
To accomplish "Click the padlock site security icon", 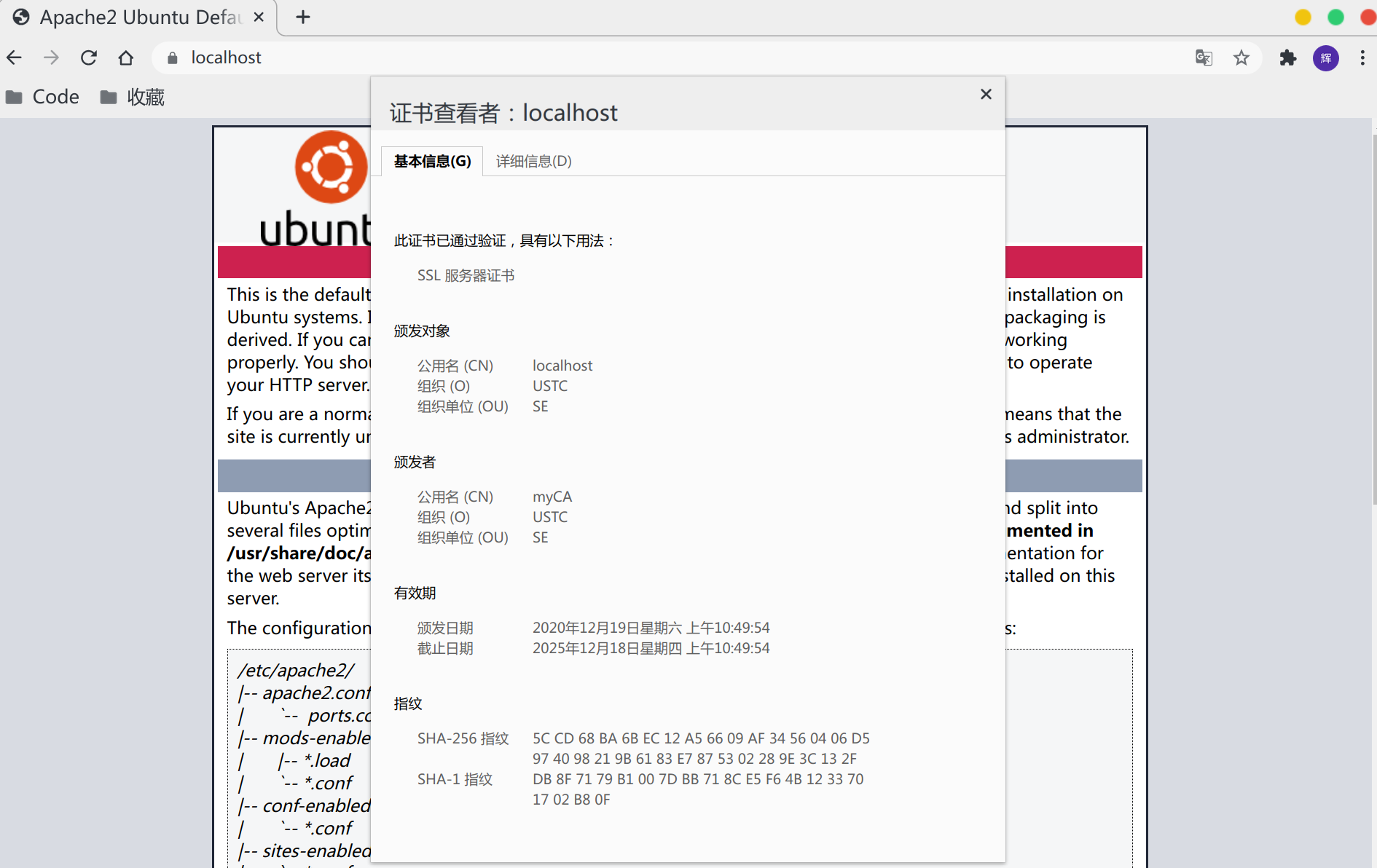I will click(x=173, y=58).
